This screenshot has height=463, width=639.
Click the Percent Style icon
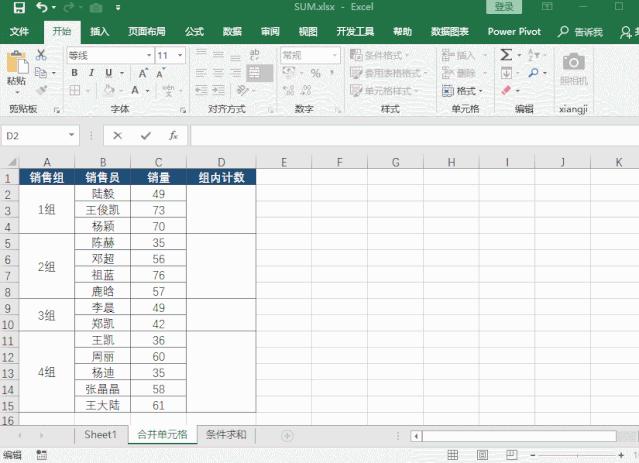coord(315,73)
